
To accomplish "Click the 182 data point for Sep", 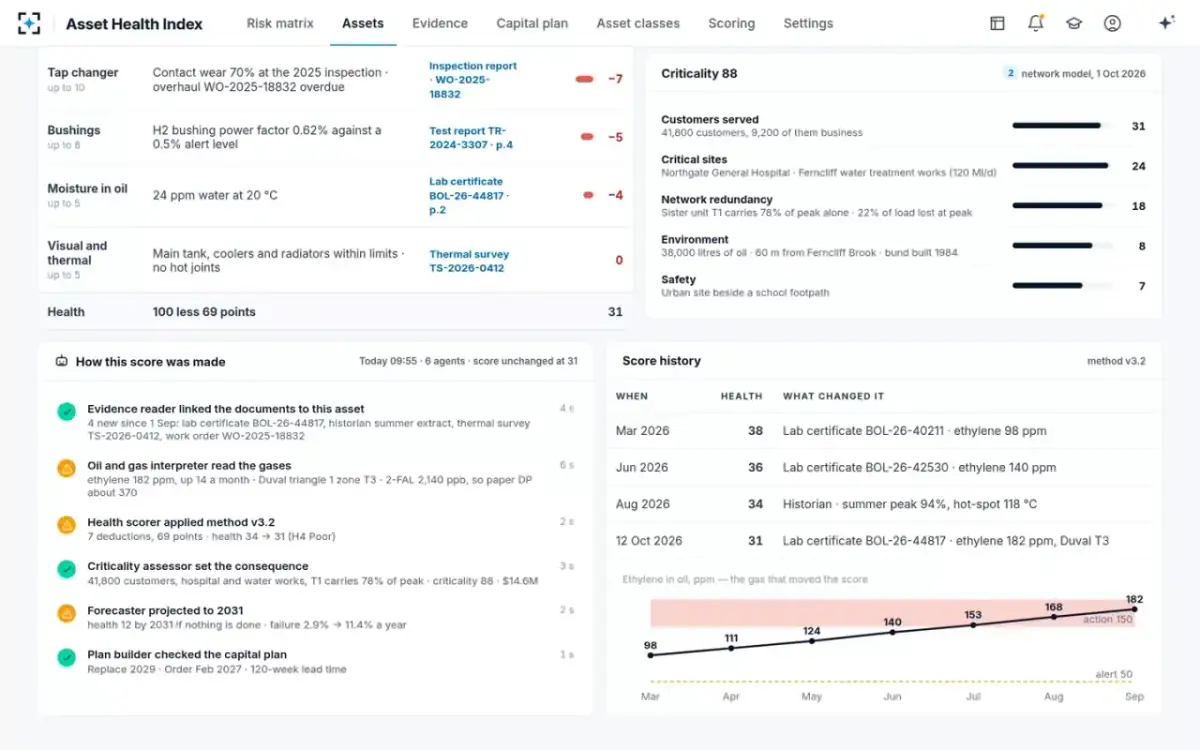I will pyautogui.click(x=1134, y=608).
